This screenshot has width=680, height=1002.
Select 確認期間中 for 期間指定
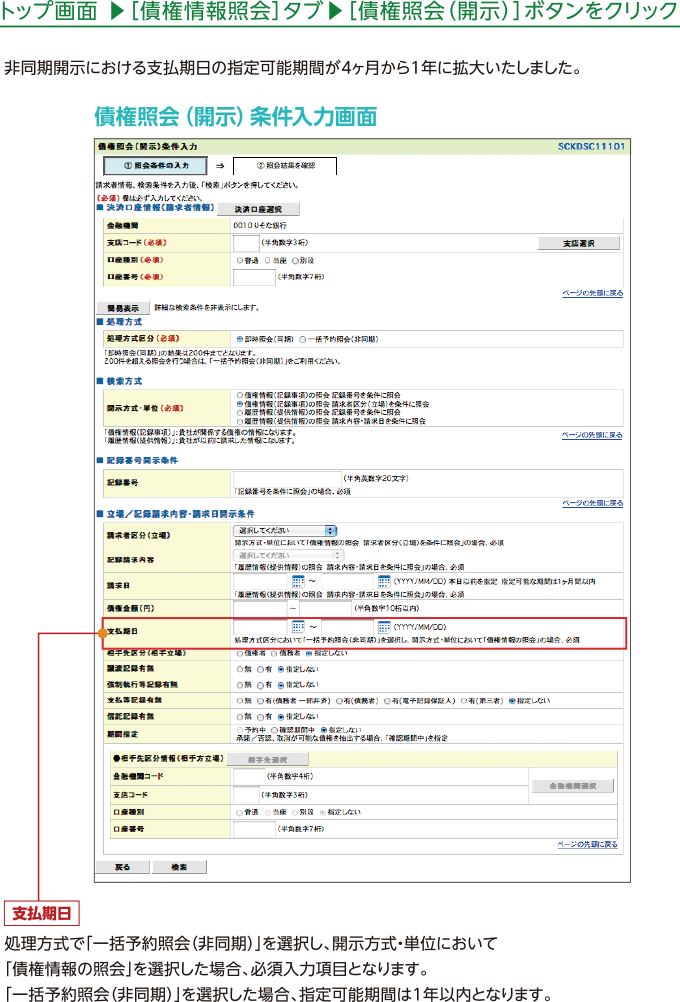coord(274,730)
